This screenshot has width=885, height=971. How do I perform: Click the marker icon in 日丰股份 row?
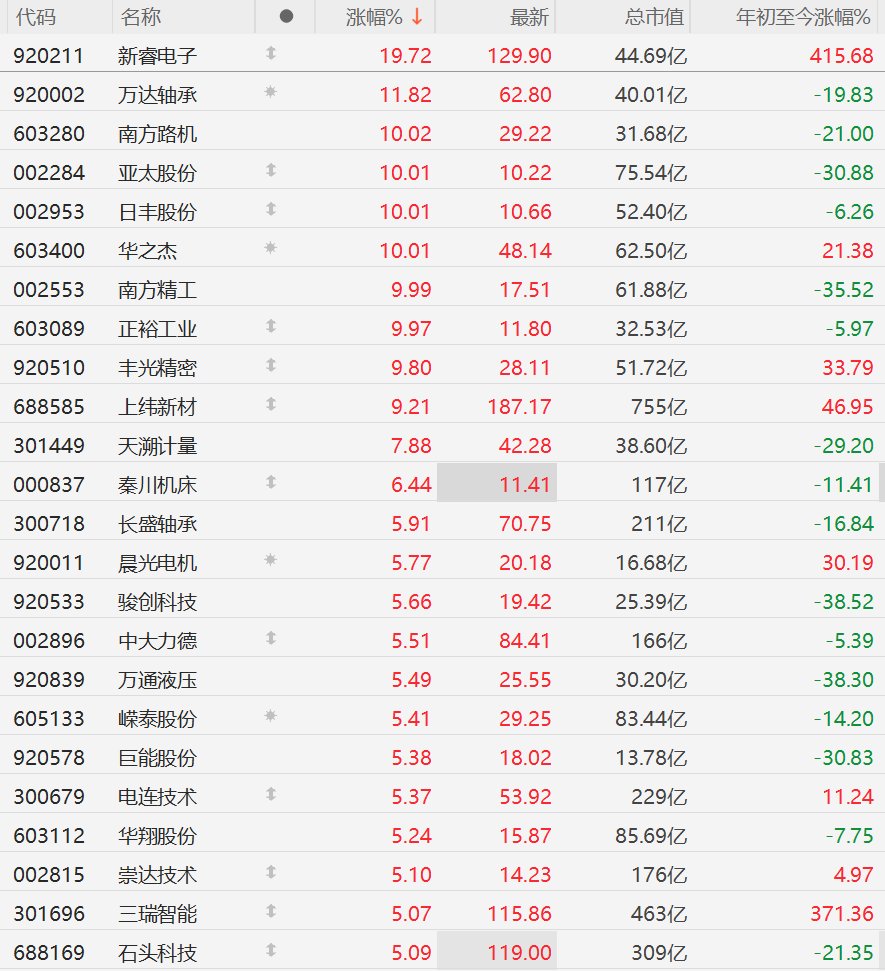pyautogui.click(x=271, y=210)
